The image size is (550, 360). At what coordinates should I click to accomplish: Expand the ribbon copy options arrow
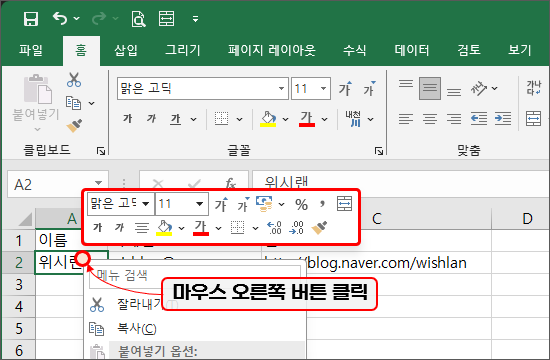[x=92, y=103]
